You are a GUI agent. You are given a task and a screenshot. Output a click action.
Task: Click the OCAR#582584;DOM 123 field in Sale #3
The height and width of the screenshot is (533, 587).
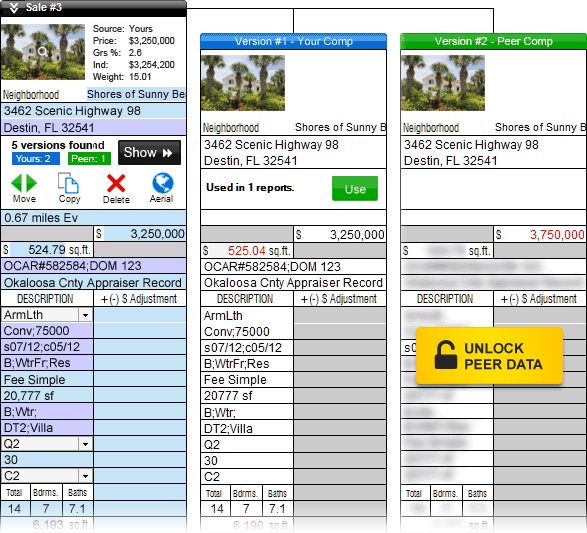[x=94, y=266]
